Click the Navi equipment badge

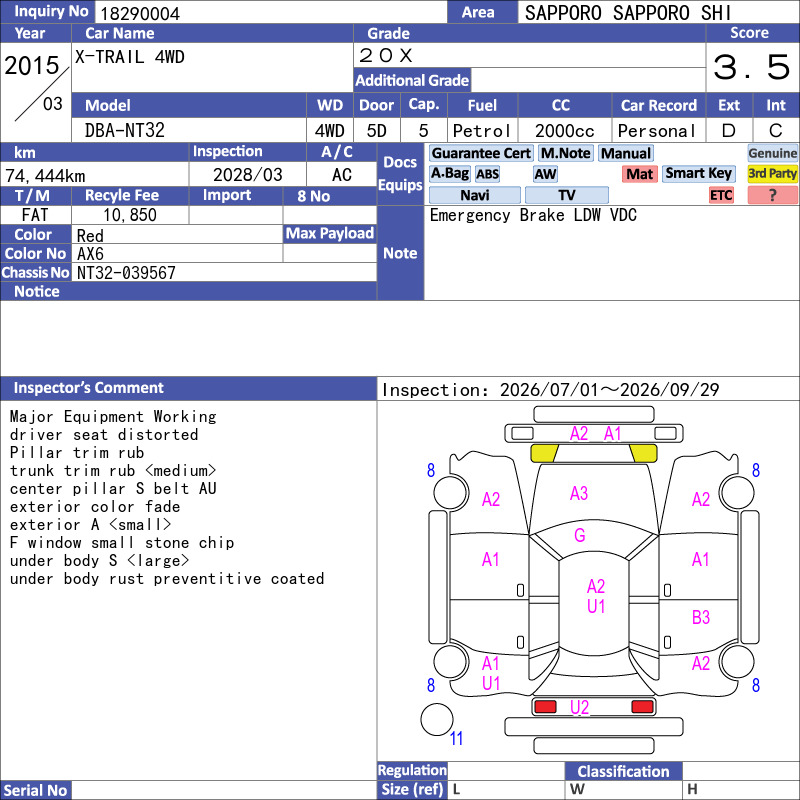pyautogui.click(x=474, y=195)
